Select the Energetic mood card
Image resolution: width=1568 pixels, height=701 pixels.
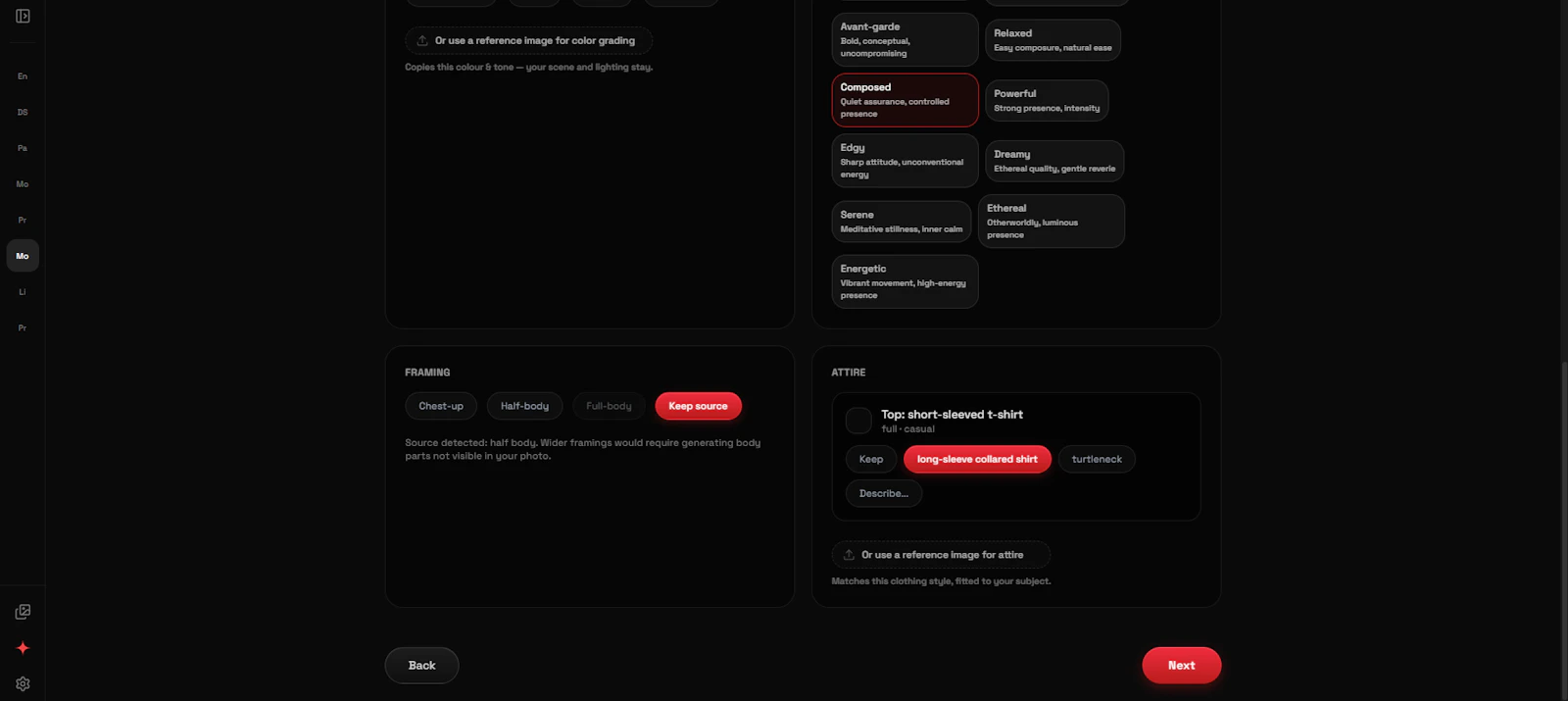pos(905,281)
